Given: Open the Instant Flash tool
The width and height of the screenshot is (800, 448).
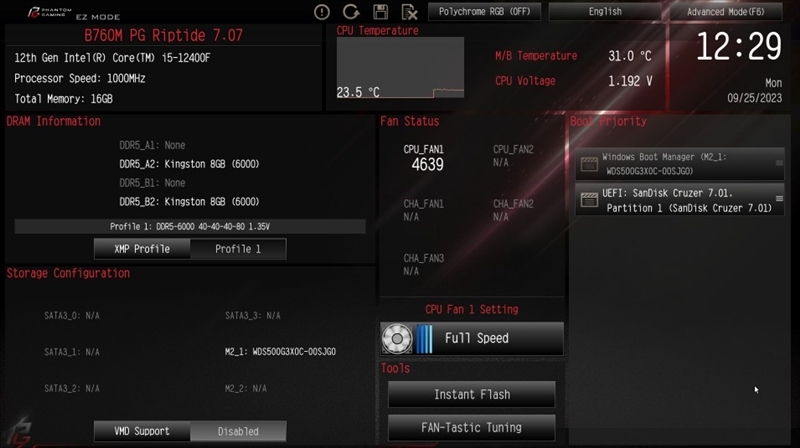Looking at the screenshot, I should coord(471,394).
